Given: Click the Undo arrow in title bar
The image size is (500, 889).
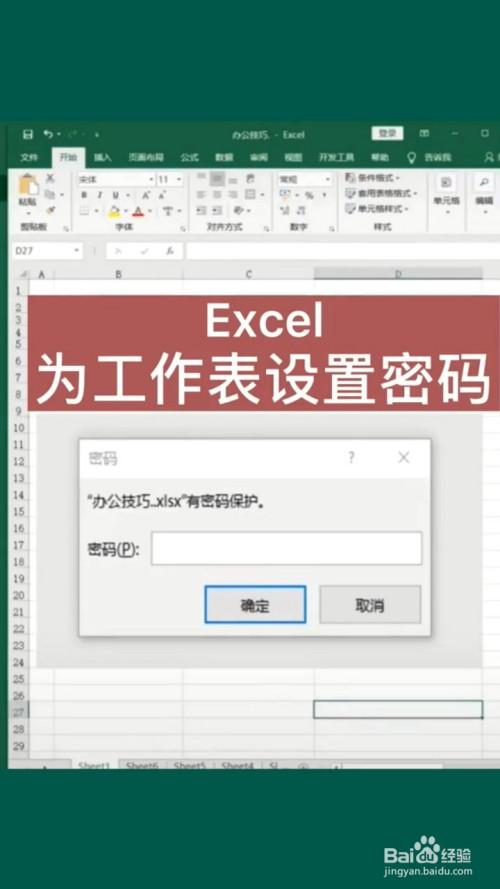Looking at the screenshot, I should coord(48,134).
